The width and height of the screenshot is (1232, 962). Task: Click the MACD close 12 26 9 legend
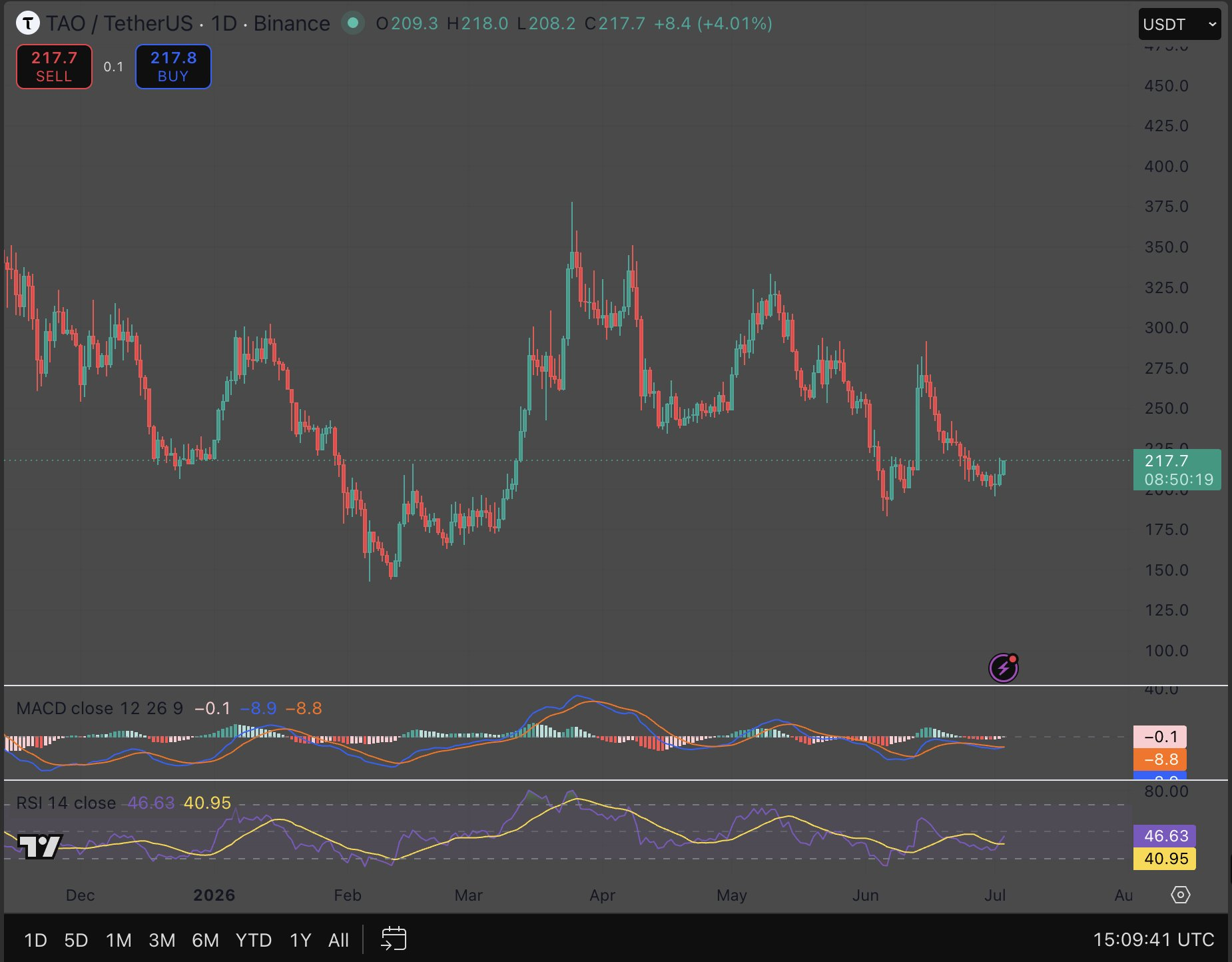point(99,708)
